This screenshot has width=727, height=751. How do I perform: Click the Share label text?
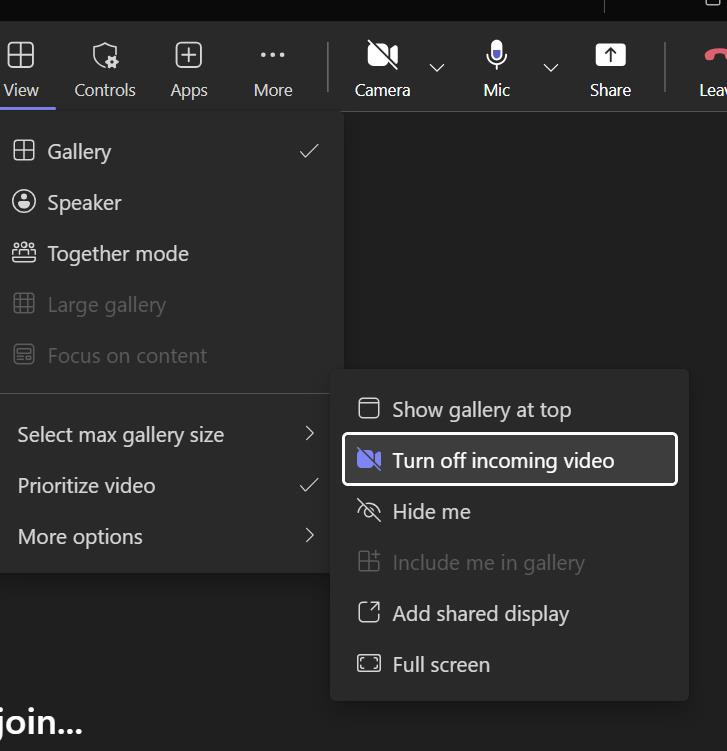coord(610,90)
